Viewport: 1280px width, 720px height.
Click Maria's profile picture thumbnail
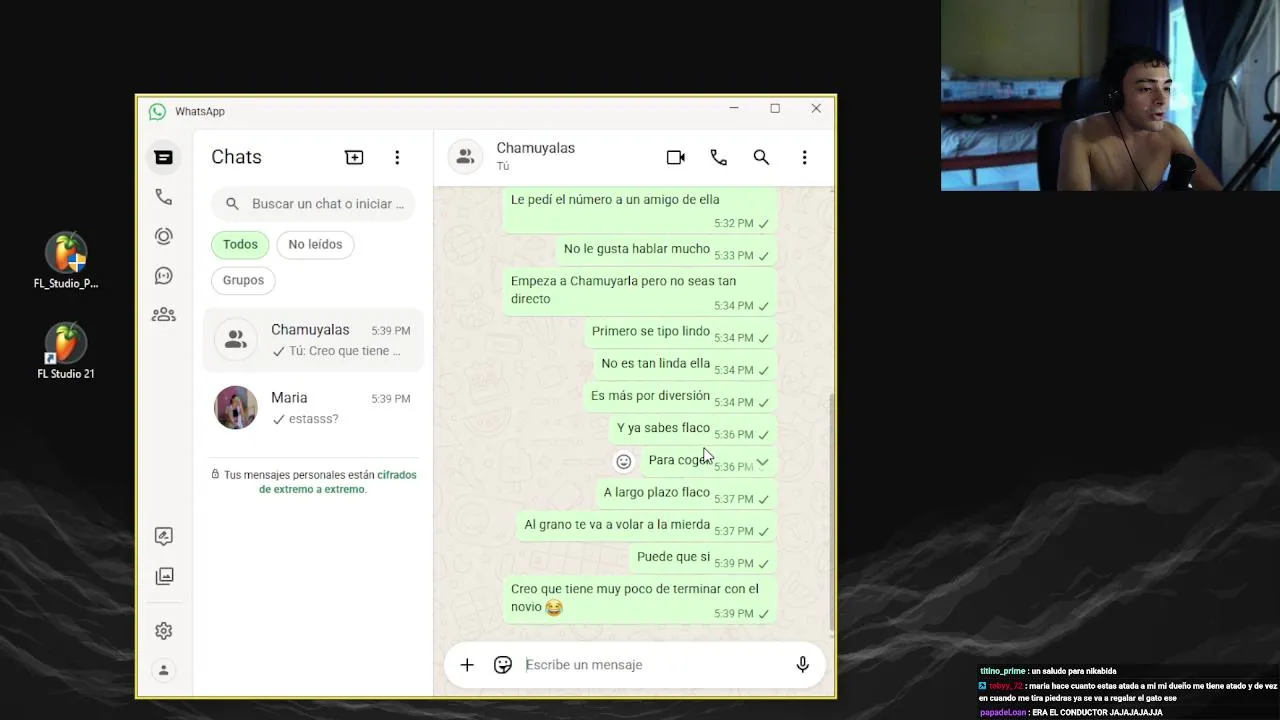[236, 408]
